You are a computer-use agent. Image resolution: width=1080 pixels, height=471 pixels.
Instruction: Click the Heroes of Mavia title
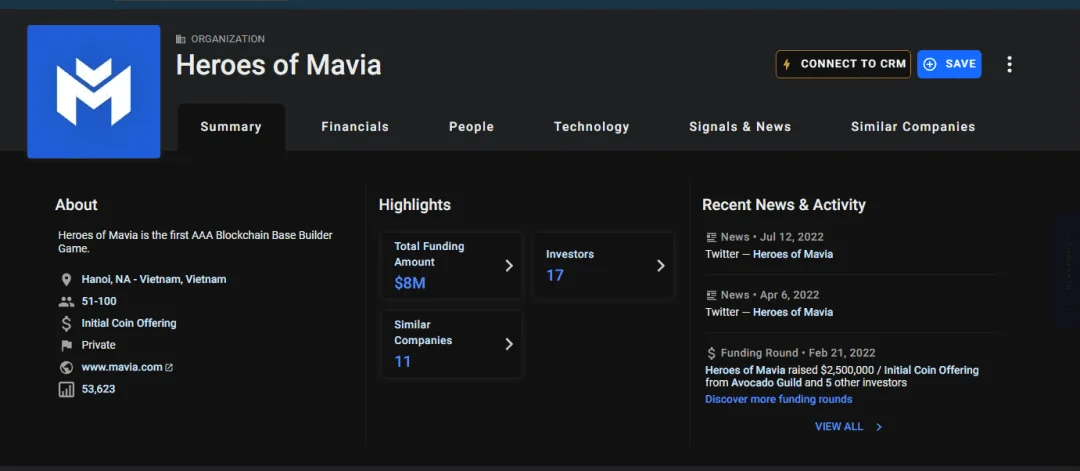click(278, 65)
